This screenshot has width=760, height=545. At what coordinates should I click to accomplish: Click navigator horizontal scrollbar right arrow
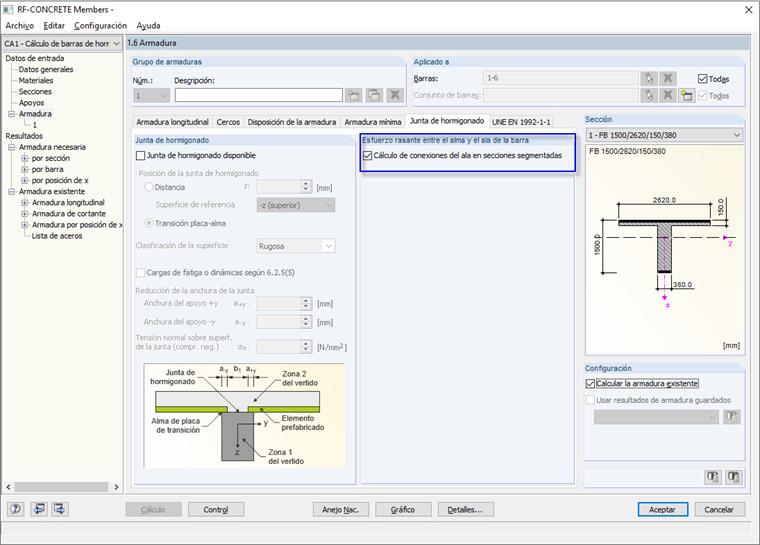116,487
